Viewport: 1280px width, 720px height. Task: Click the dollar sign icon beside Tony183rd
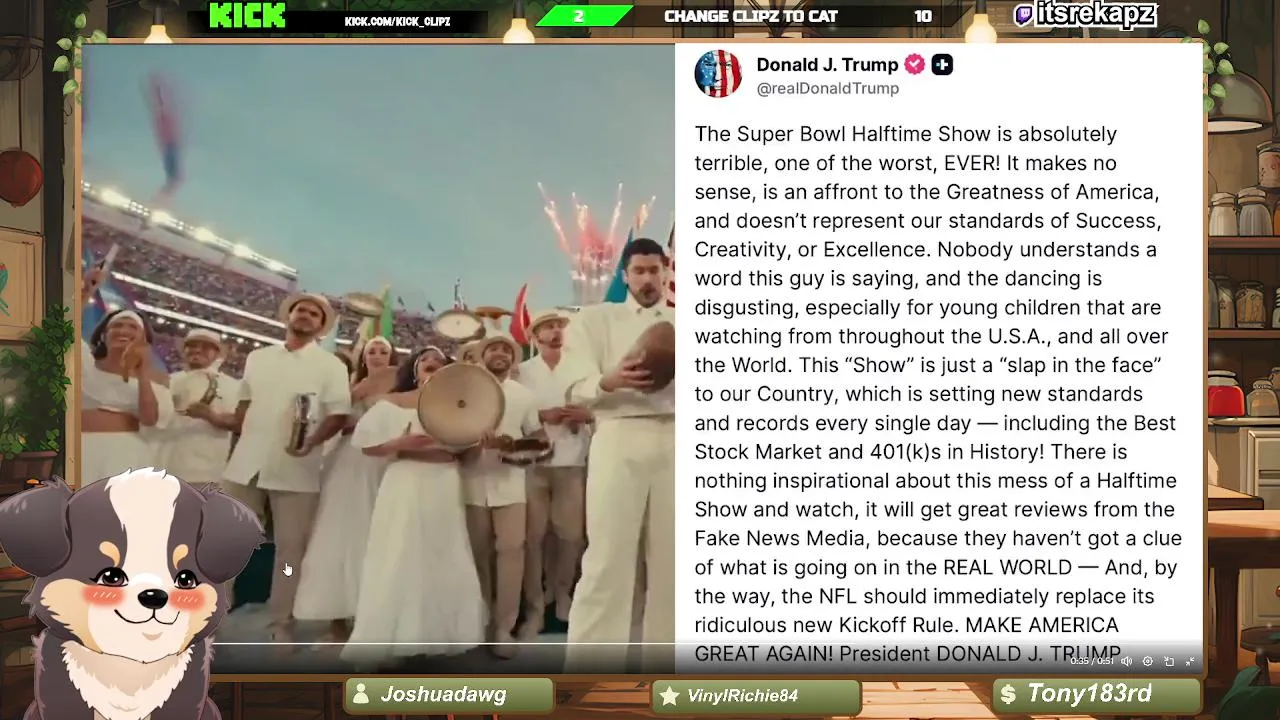tap(1008, 694)
